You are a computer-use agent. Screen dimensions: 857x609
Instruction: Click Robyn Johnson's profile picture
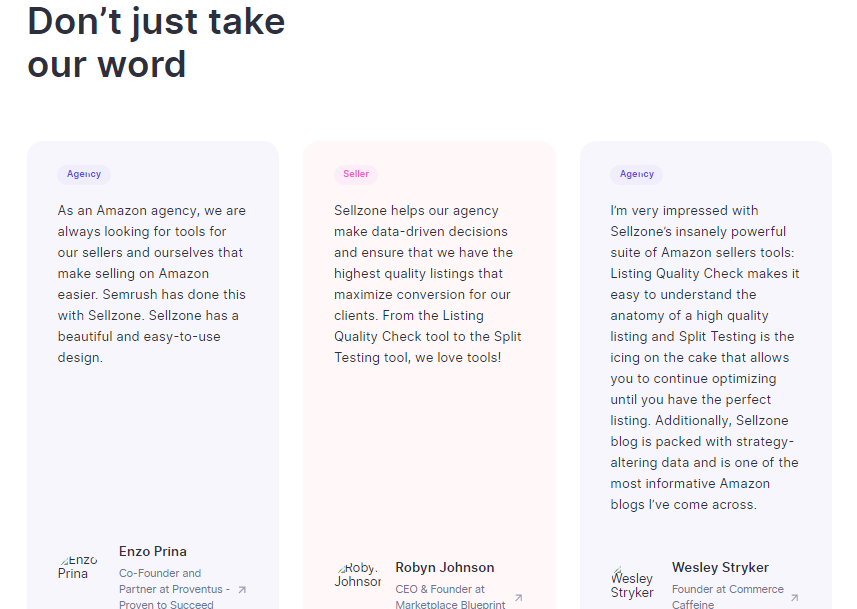click(357, 574)
